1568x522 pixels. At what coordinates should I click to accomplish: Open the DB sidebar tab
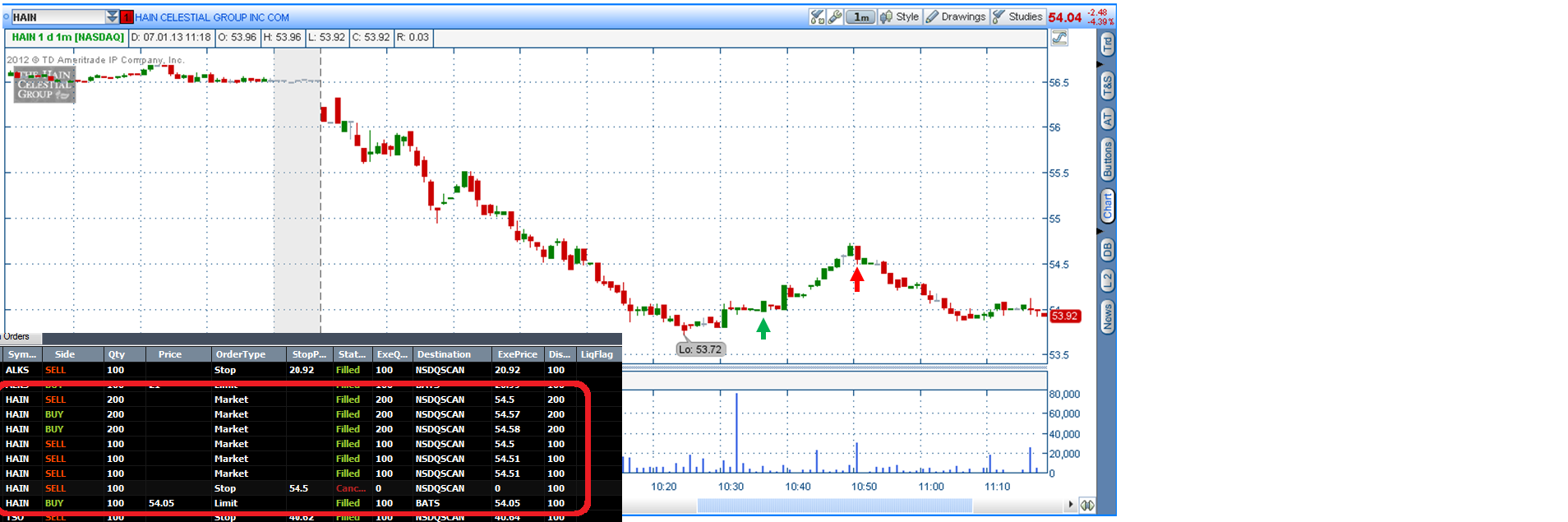(x=1107, y=250)
